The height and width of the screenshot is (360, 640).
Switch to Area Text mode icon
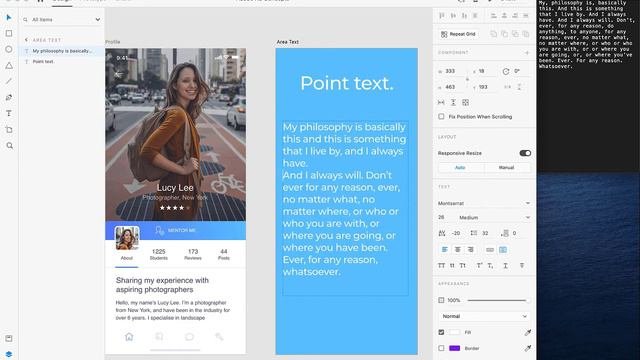tap(503, 249)
